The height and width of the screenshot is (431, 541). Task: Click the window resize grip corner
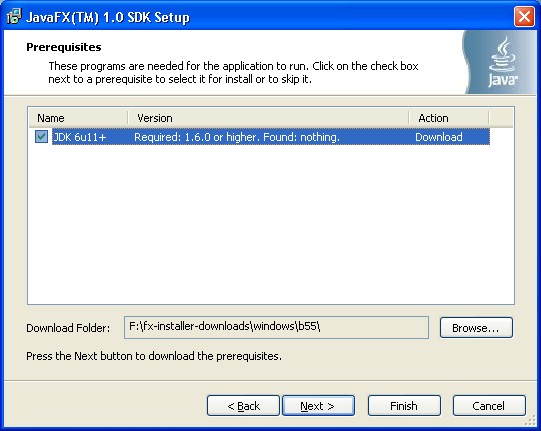coord(530,421)
